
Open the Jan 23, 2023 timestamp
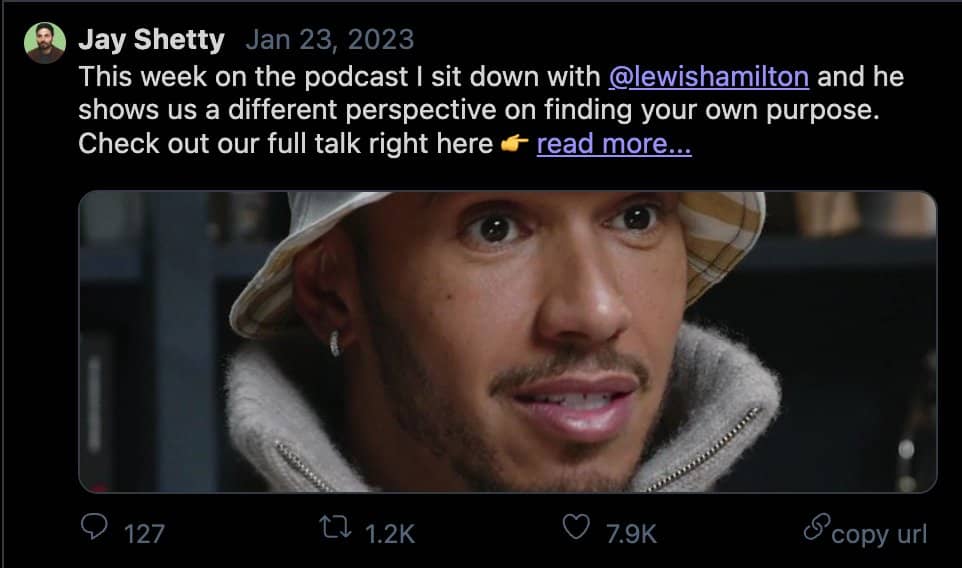pos(330,40)
